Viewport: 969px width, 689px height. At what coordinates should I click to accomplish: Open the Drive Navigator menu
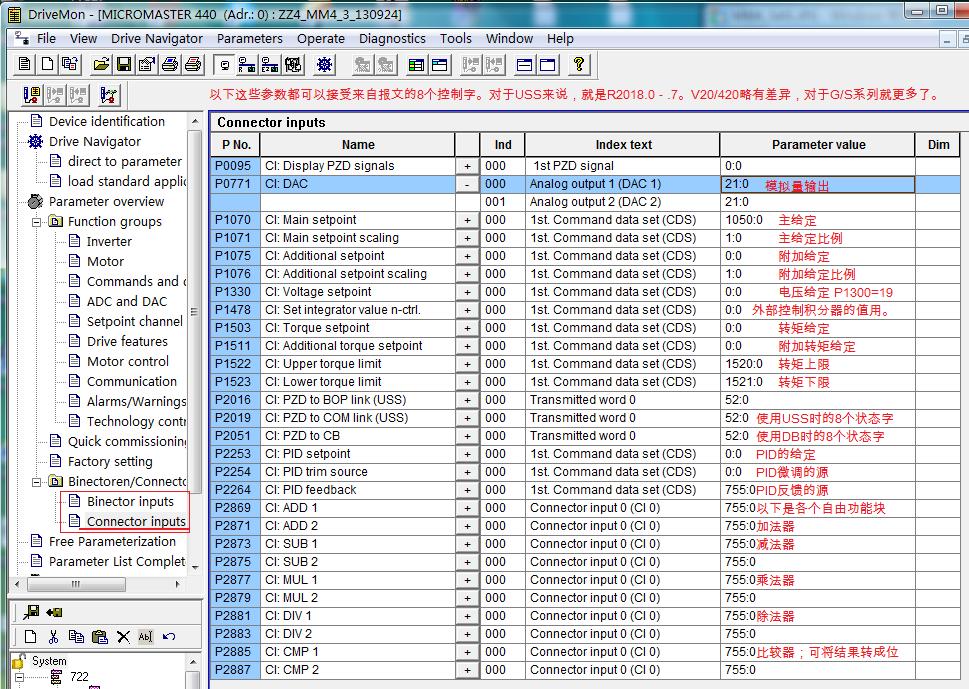tap(157, 38)
